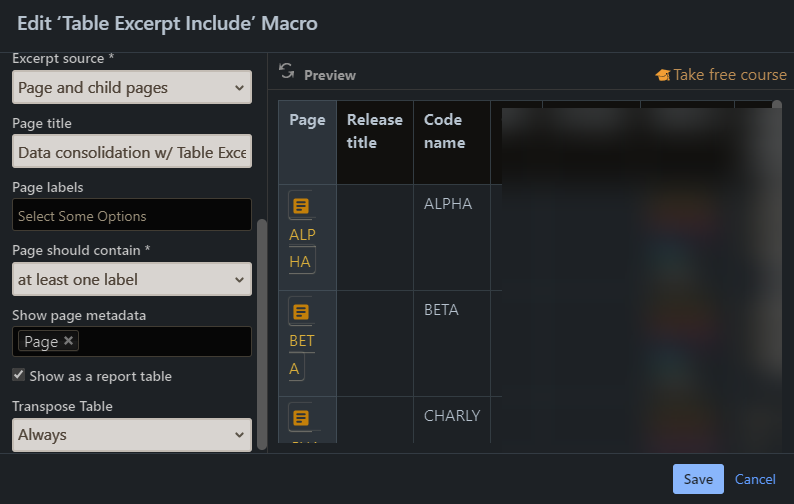
Task: Click the third row page document icon
Action: 301,418
